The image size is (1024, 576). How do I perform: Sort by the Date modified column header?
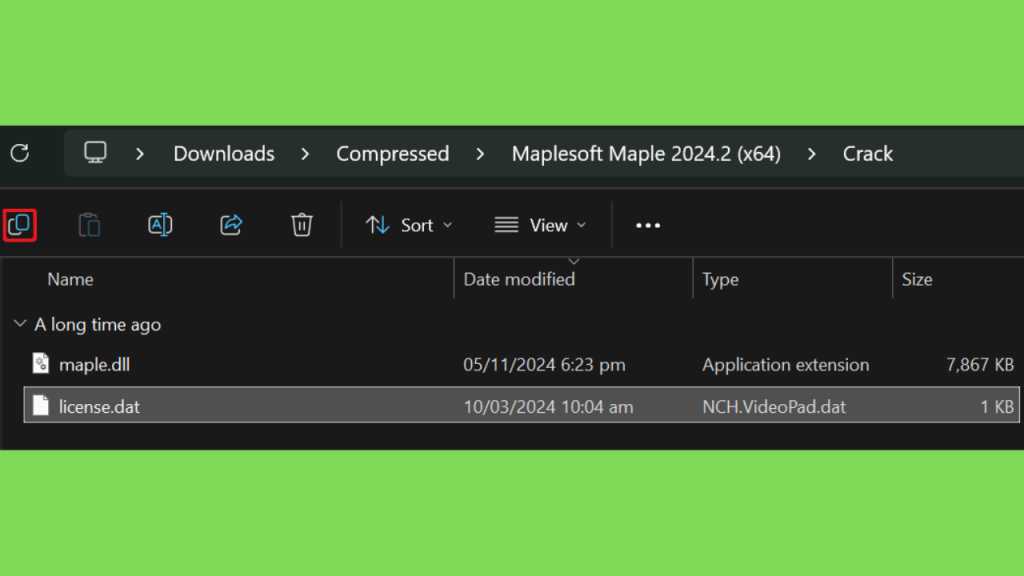click(519, 280)
